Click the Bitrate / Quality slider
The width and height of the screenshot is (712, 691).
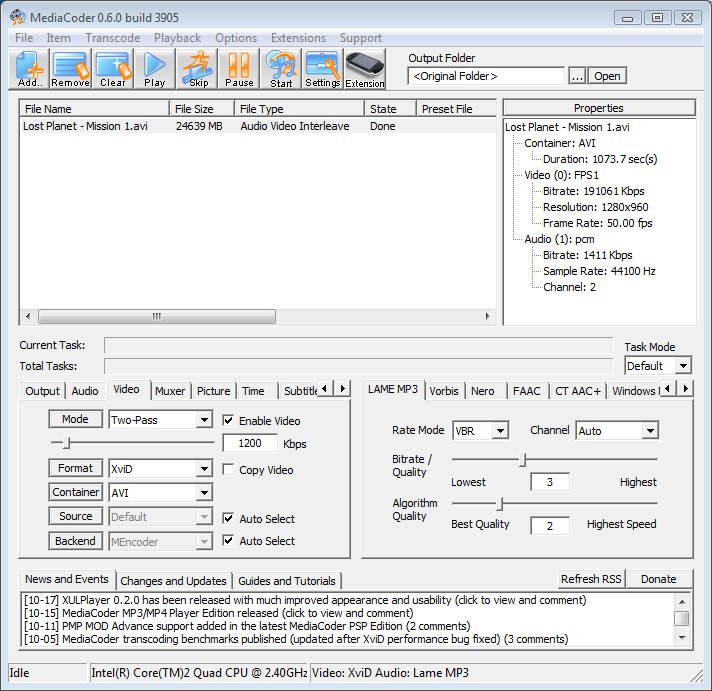click(x=554, y=459)
